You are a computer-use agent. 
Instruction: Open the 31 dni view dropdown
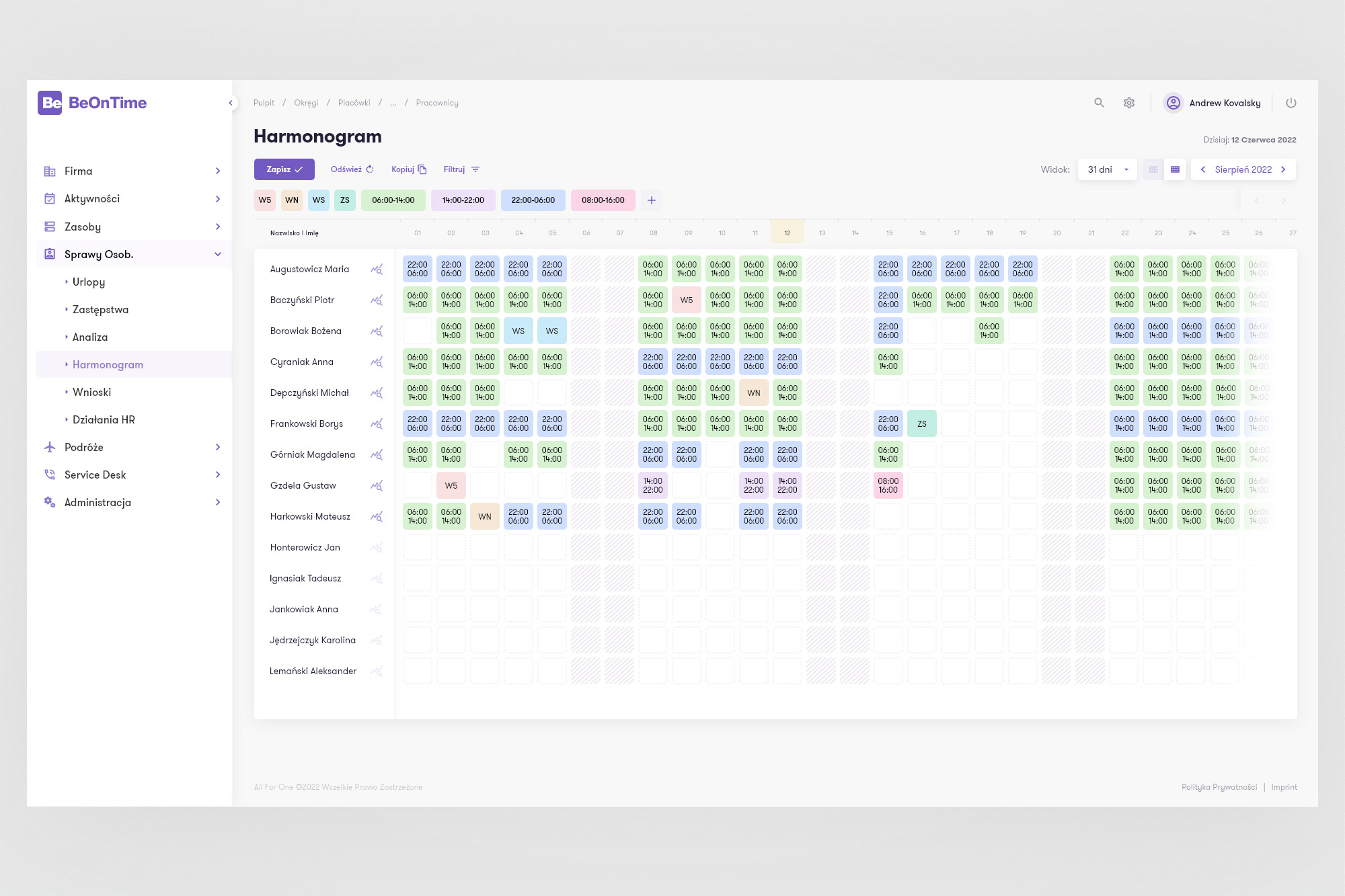(x=1107, y=169)
